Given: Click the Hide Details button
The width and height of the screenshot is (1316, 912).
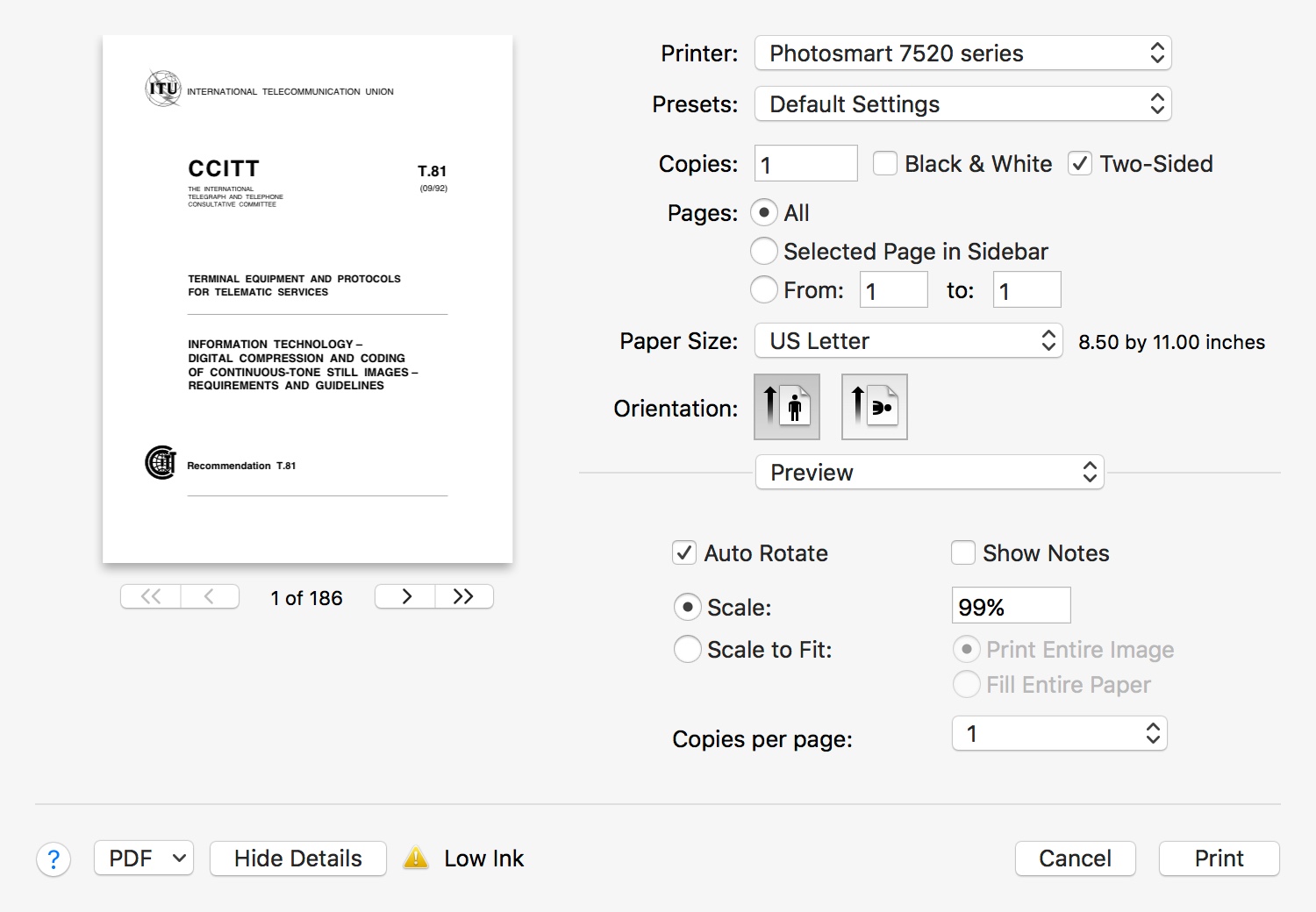Looking at the screenshot, I should point(298,859).
